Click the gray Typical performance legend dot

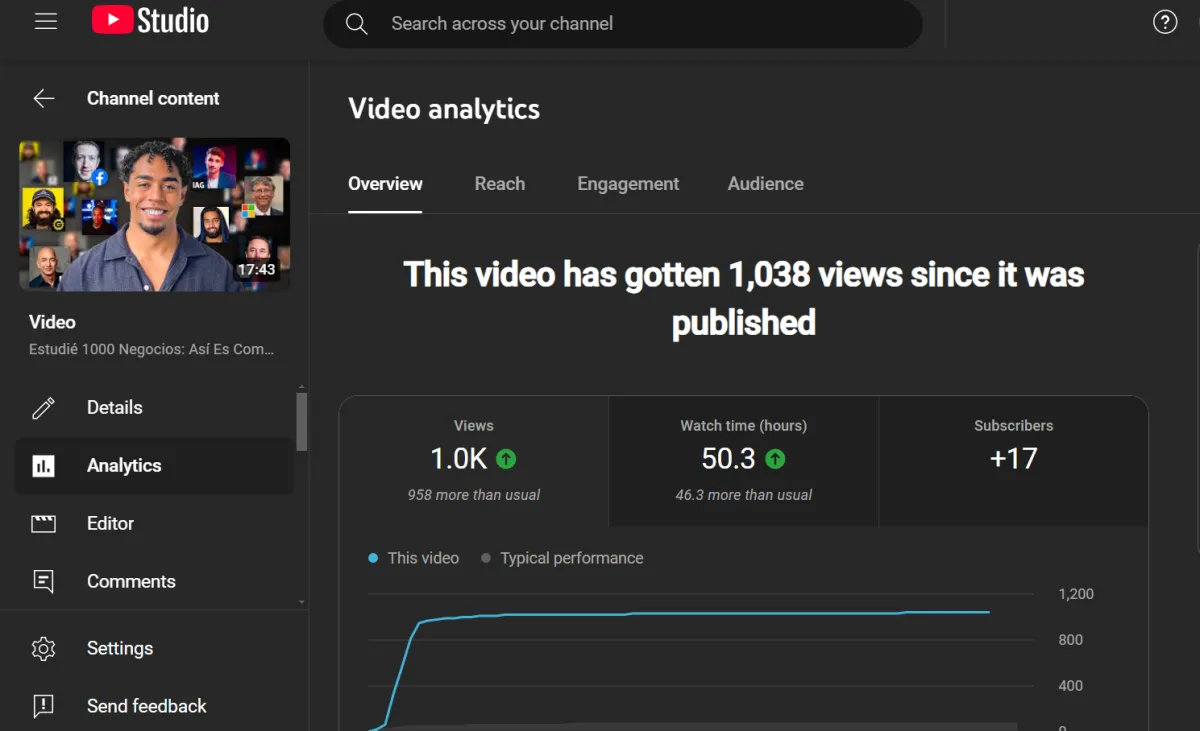click(486, 558)
